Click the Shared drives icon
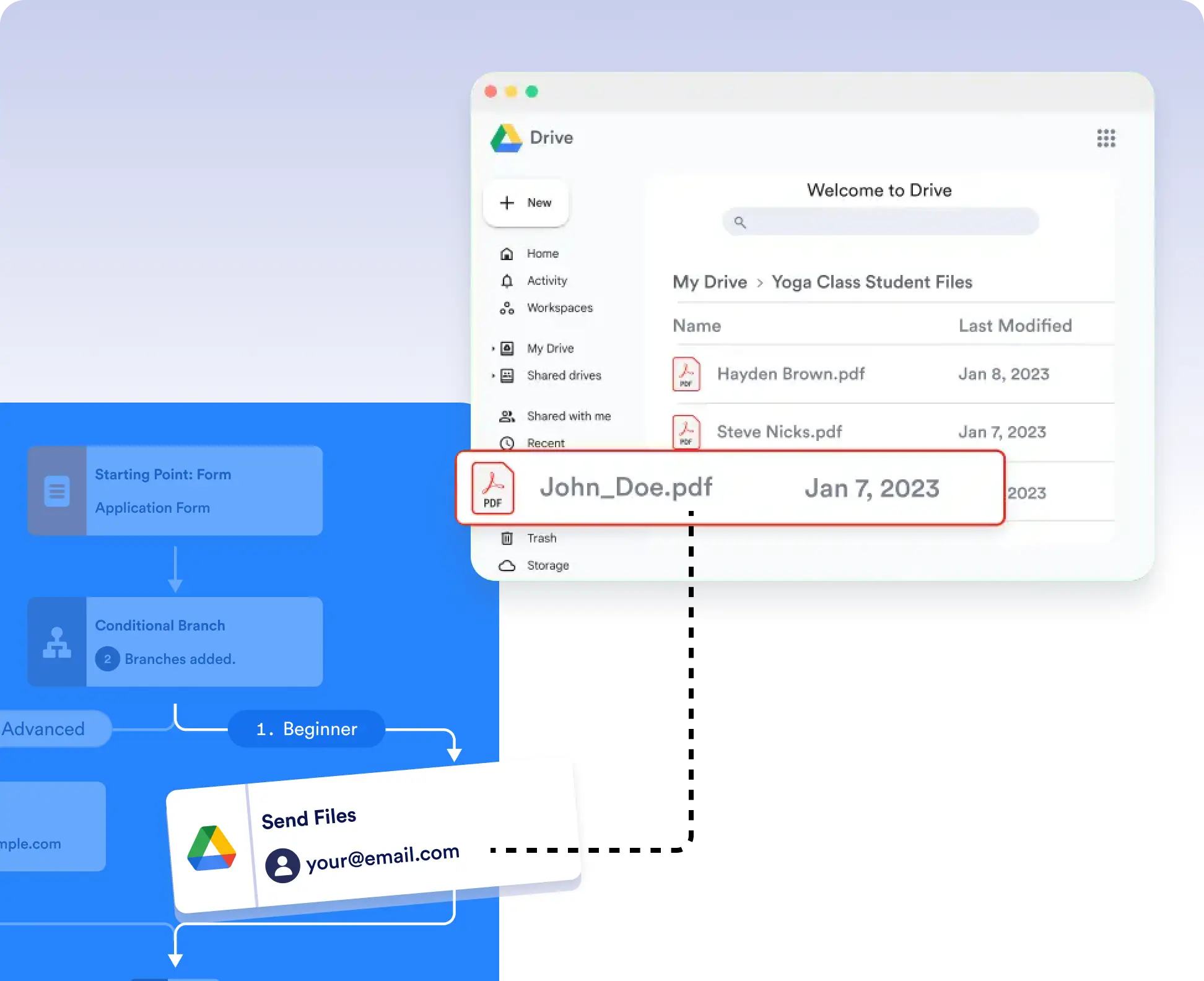 (x=507, y=376)
